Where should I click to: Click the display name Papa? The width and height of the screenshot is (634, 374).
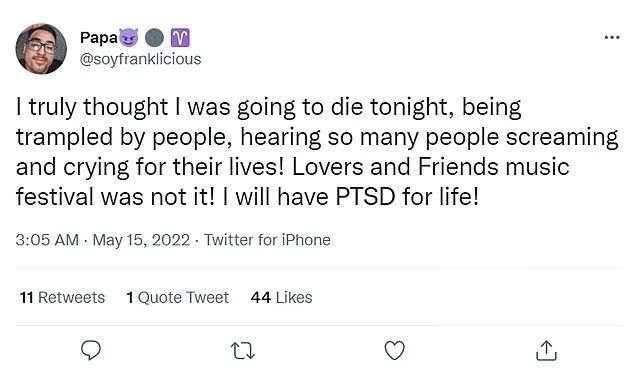pos(99,38)
